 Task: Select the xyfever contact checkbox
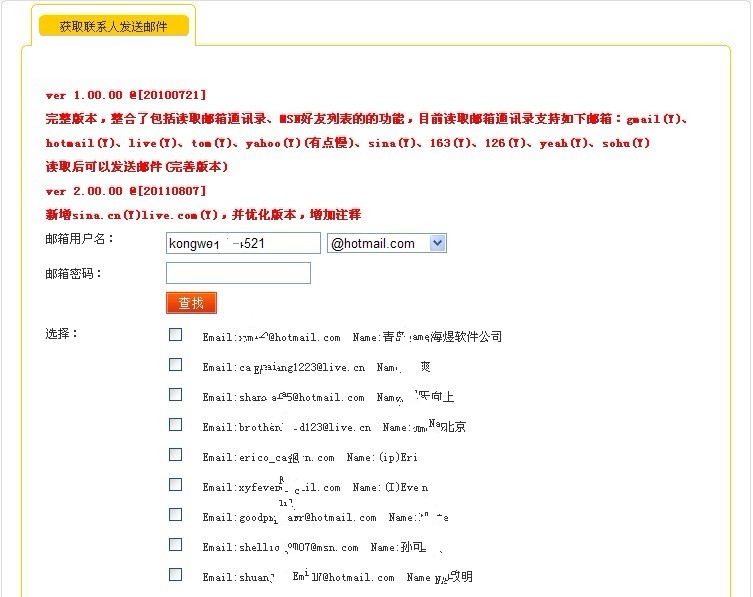175,484
